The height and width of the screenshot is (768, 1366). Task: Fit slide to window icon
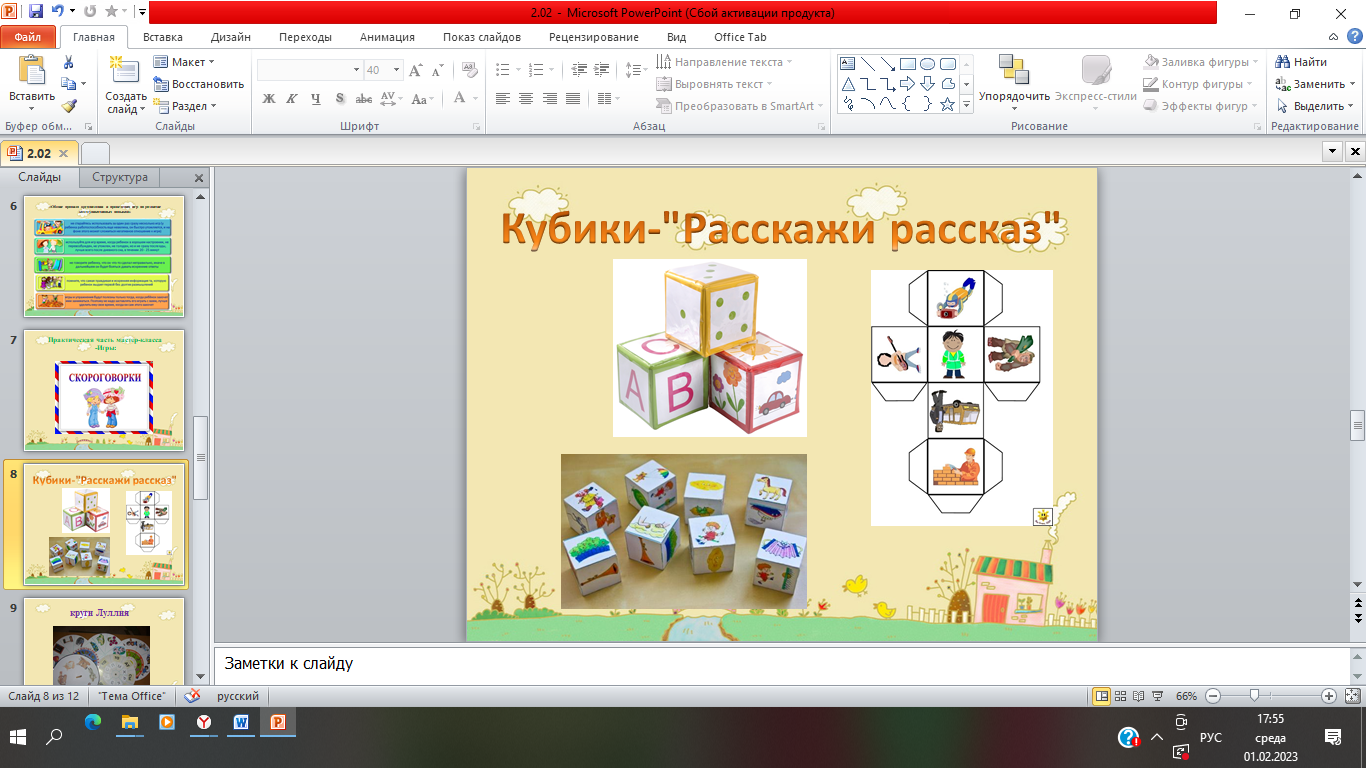pyautogui.click(x=1353, y=696)
